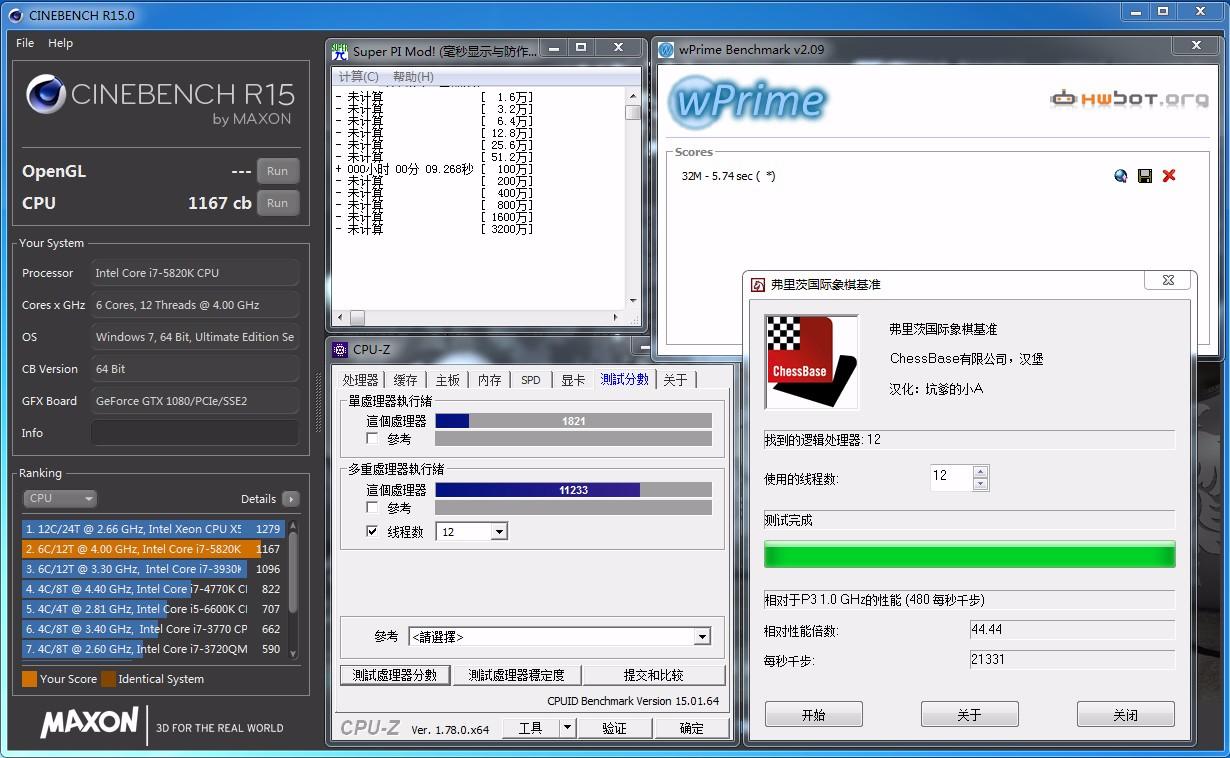Open the 參考 <請選擇> reference dropdown
Viewport: 1230px width, 758px height.
(x=702, y=637)
